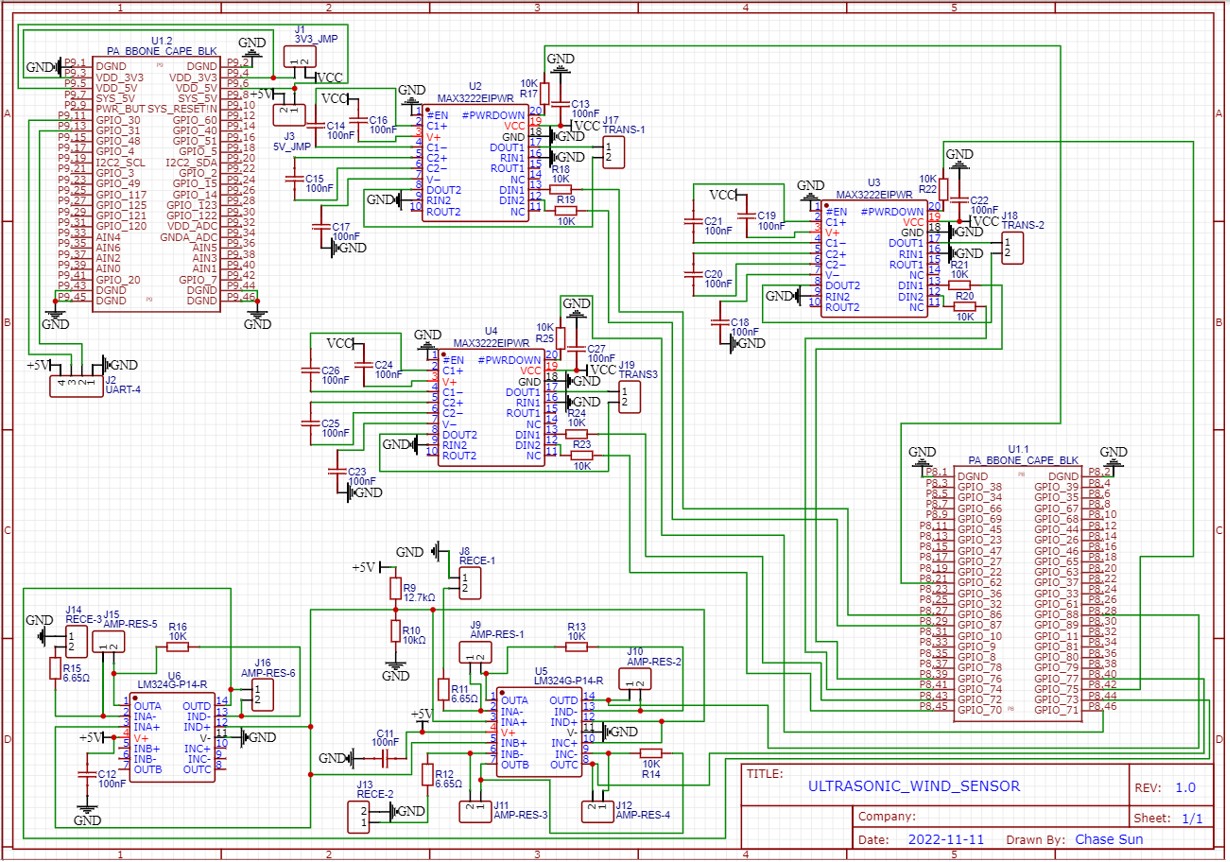
Task: Select the R10 10kΩ resistor value
Action: pos(414,639)
